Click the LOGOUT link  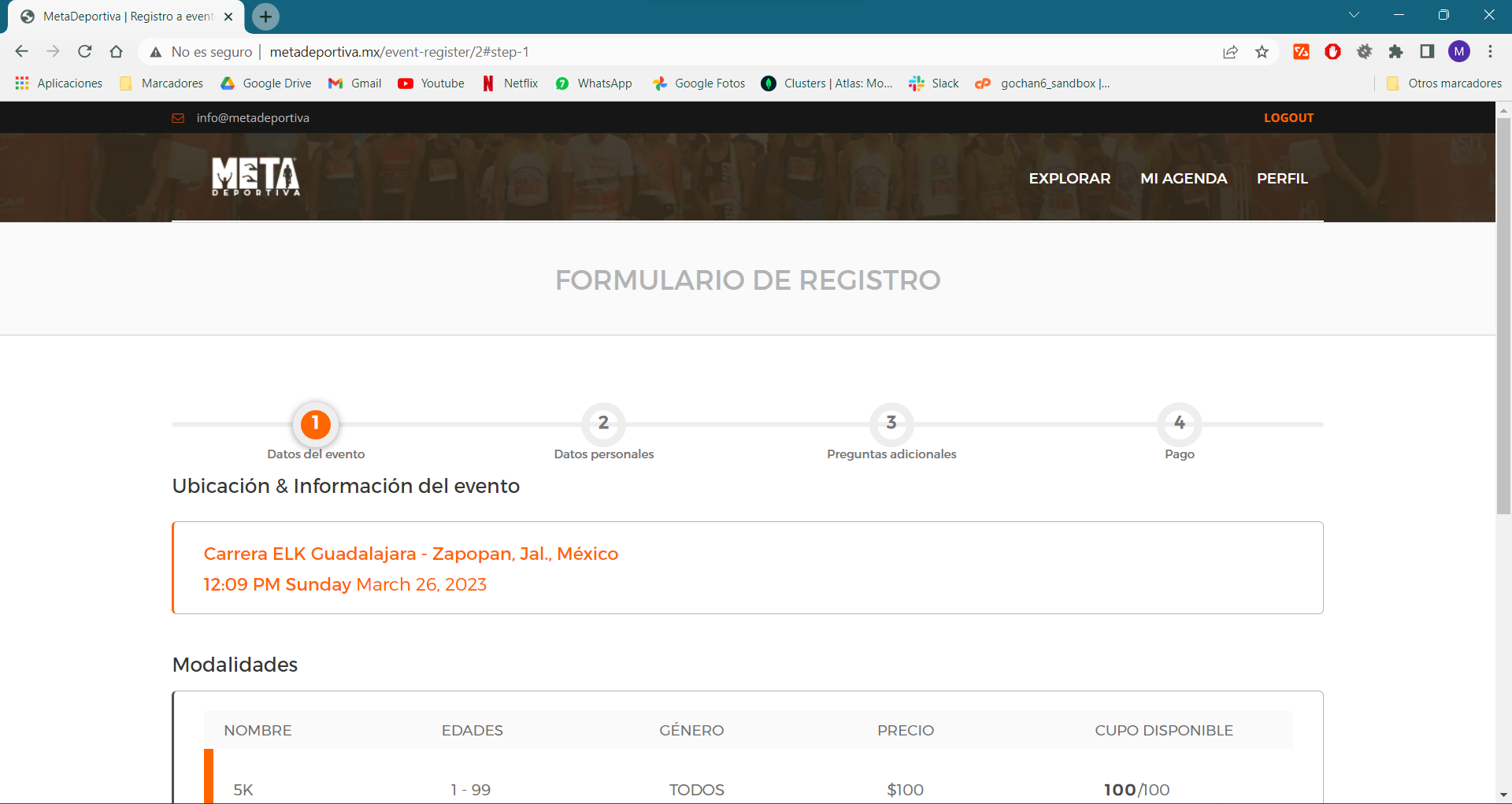1288,118
